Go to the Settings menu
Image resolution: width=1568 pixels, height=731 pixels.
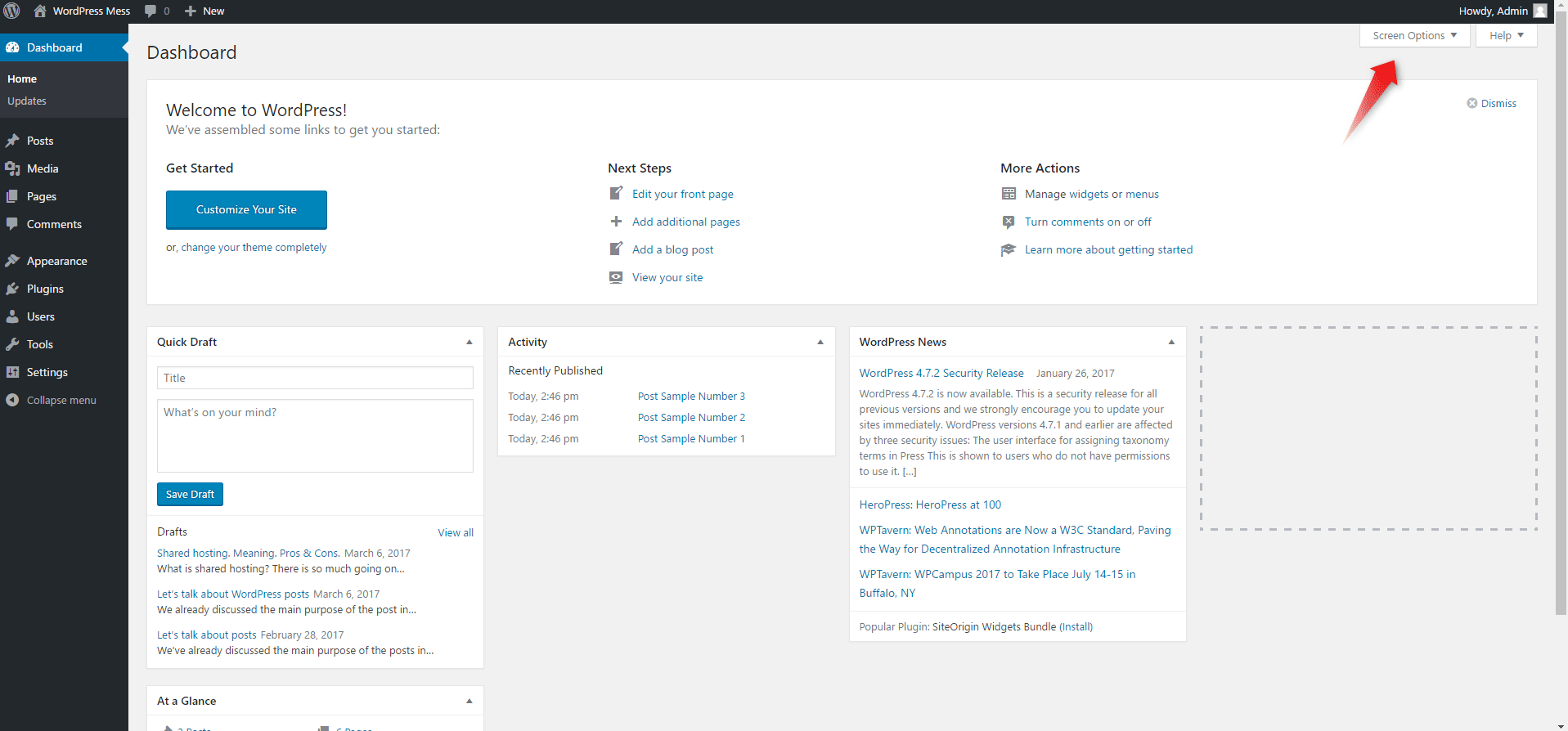[x=47, y=372]
